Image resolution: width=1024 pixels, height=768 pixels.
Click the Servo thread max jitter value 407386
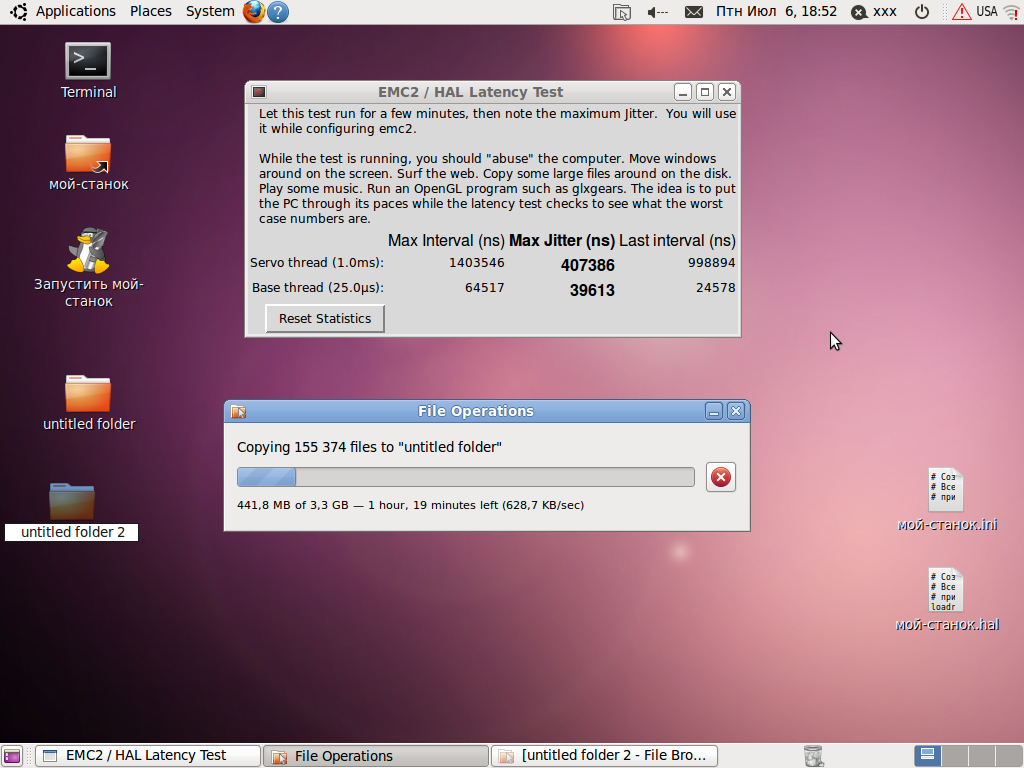click(587, 265)
